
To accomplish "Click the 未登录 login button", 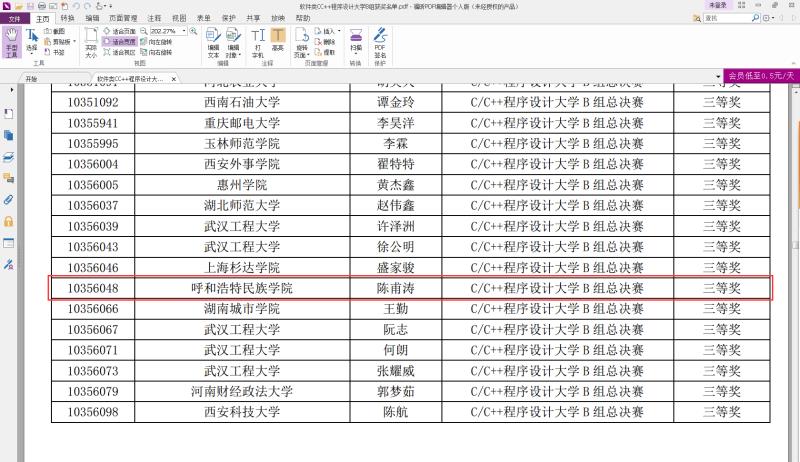I will (x=717, y=5).
